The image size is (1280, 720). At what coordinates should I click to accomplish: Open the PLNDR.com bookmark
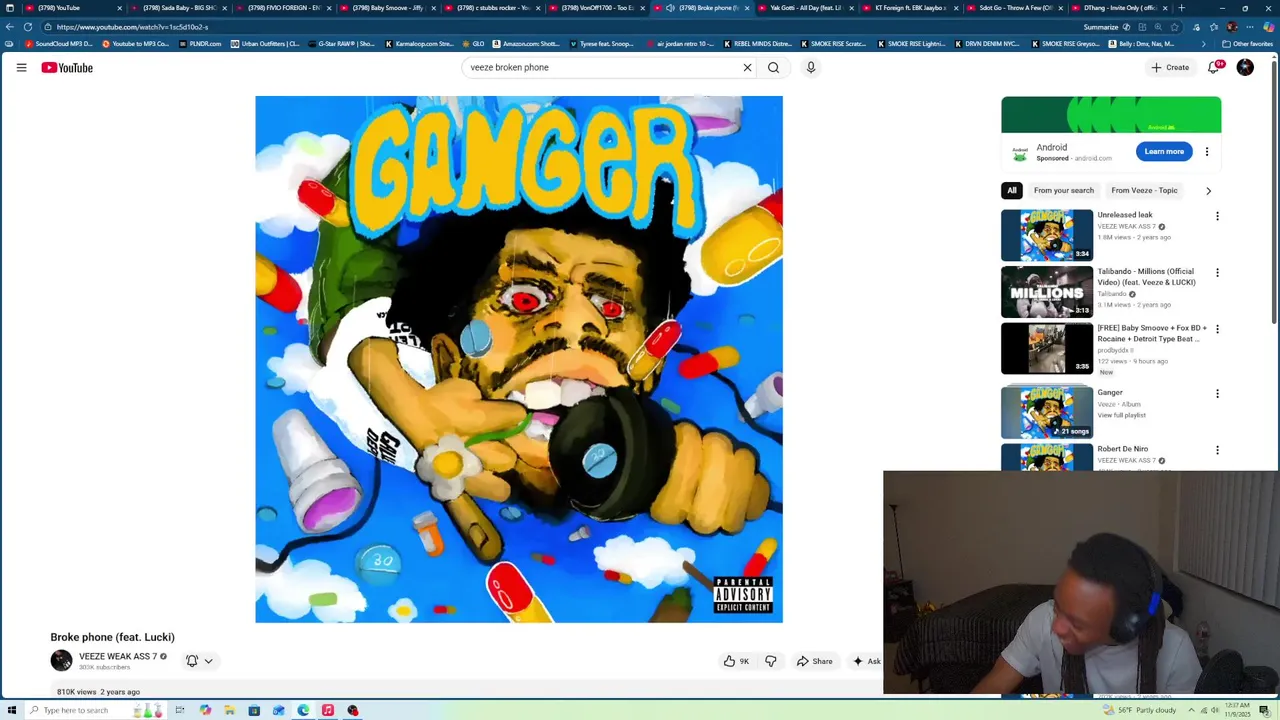click(x=199, y=44)
